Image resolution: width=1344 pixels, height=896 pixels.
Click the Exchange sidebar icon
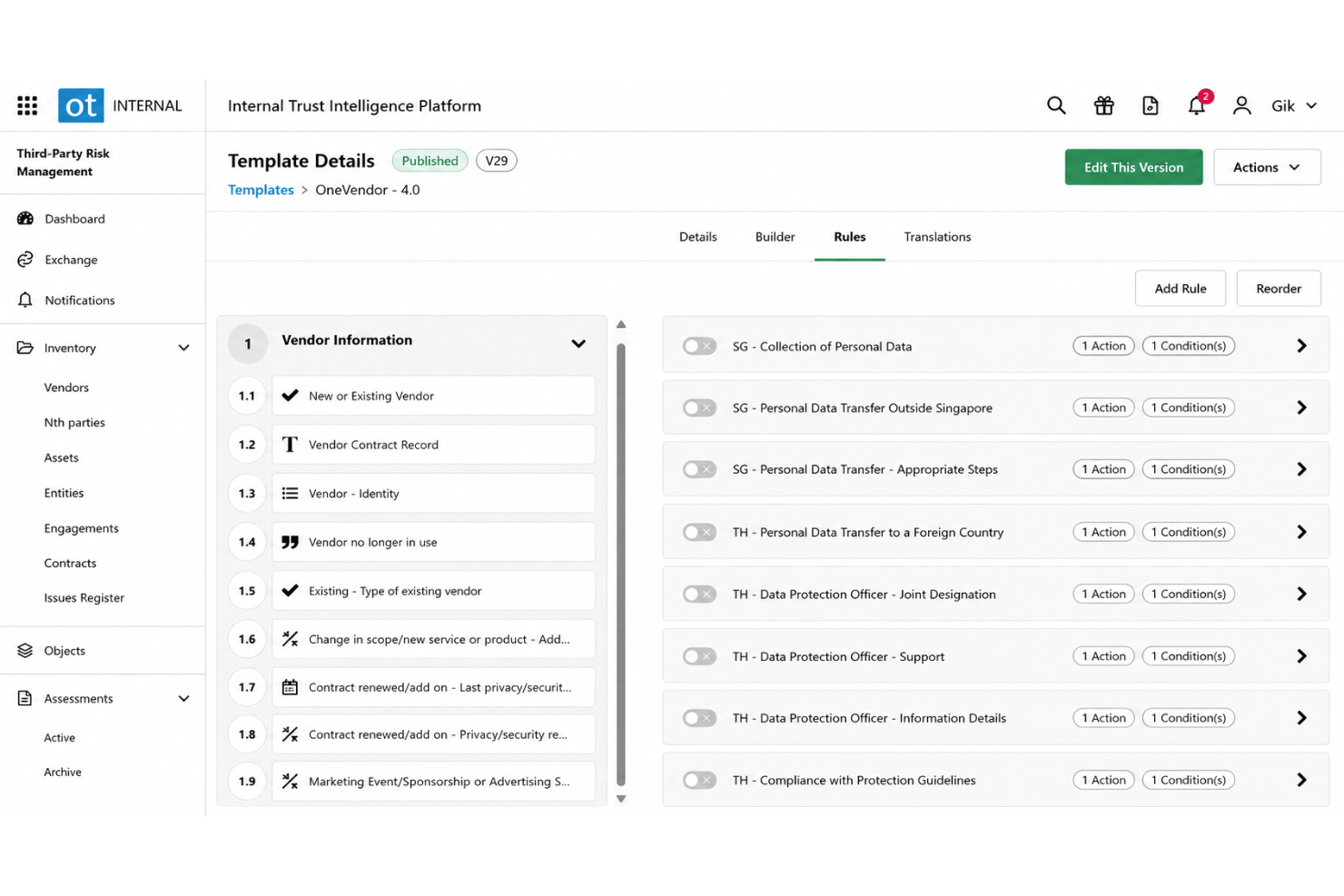pos(25,260)
